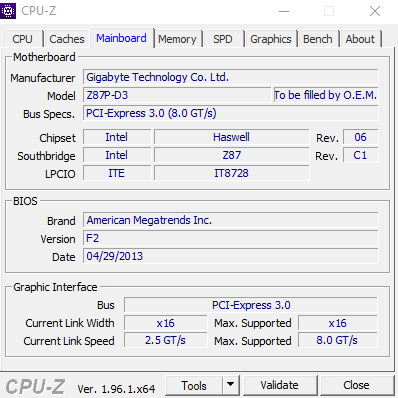398x398 pixels.
Task: Go to the SPD tab
Action: tap(223, 39)
